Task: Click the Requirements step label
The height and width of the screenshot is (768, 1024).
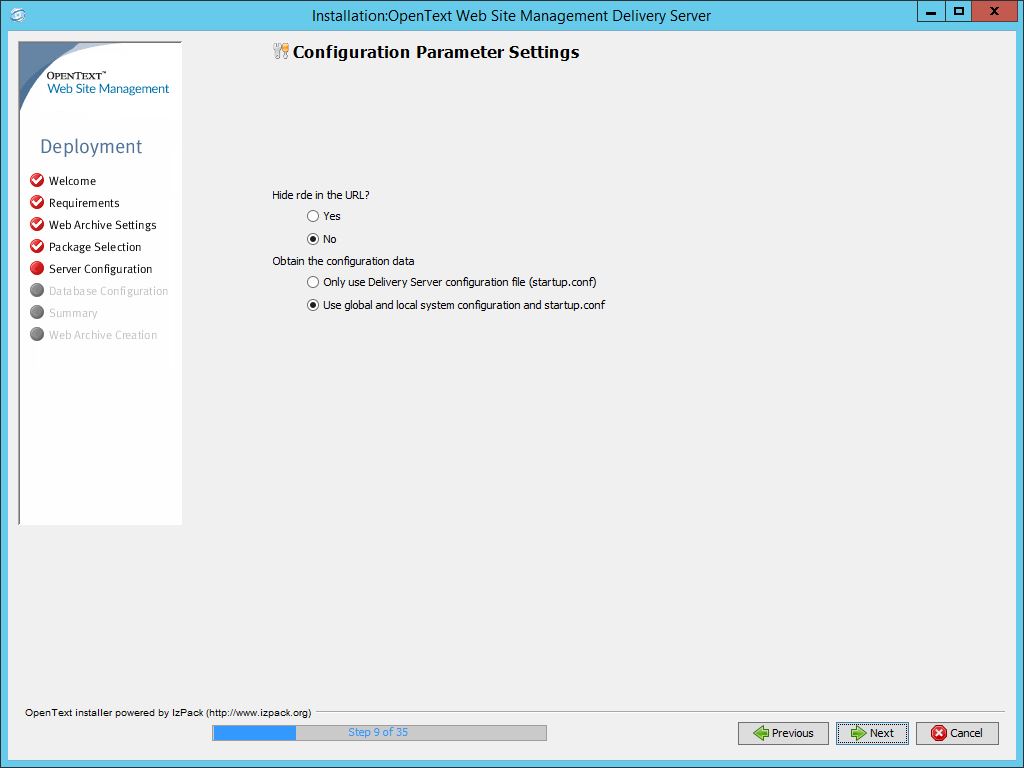Action: pos(84,203)
